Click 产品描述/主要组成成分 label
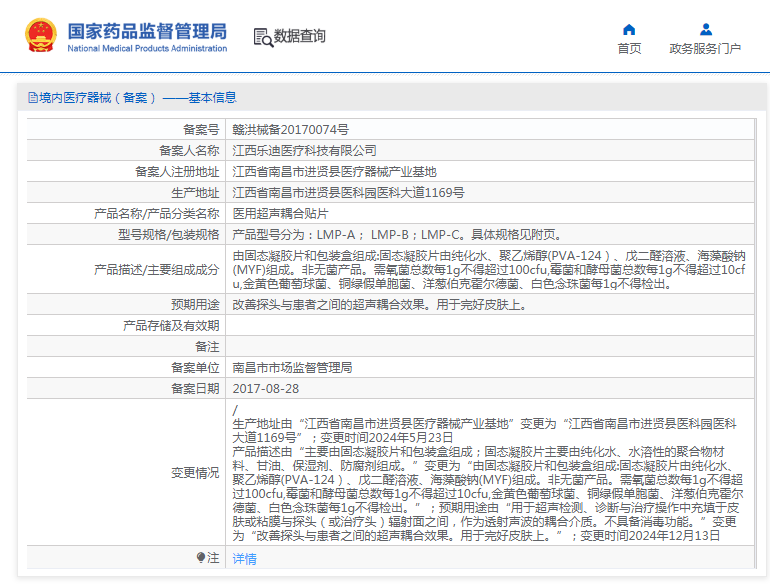Viewport: 770px width, 585px height. (157, 270)
